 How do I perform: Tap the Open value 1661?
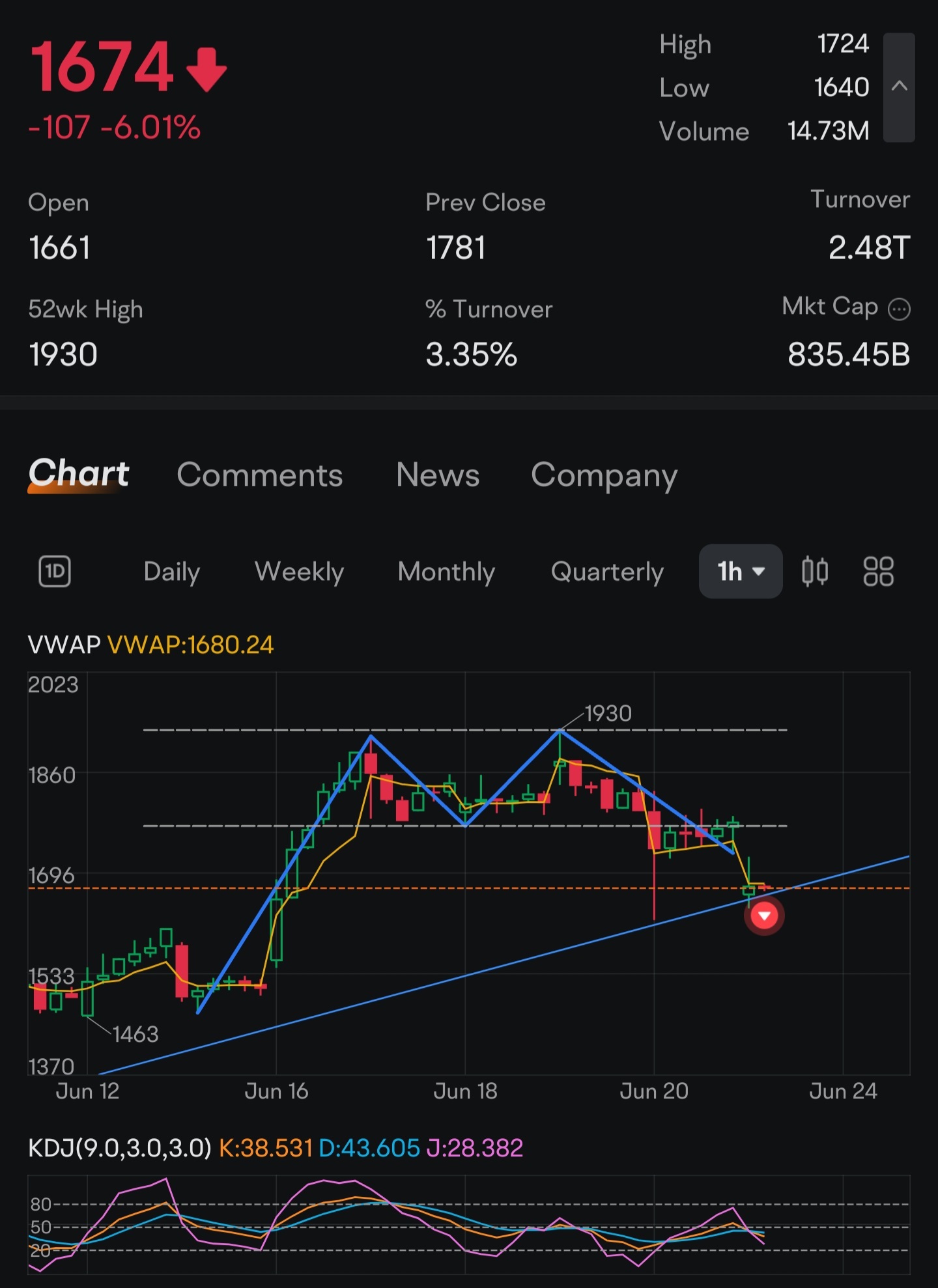[x=59, y=248]
